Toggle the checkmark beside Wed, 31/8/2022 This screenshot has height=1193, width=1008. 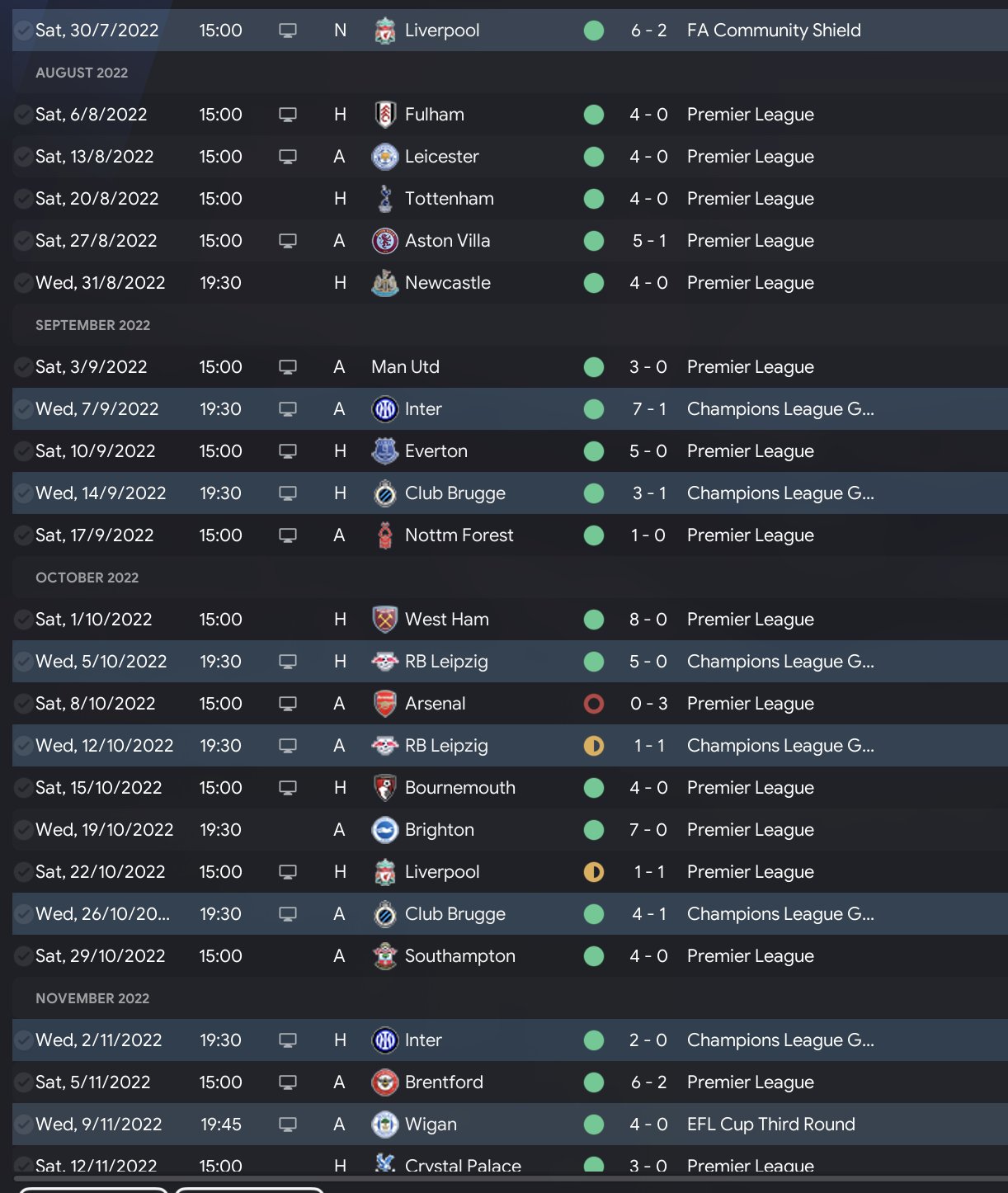click(24, 283)
